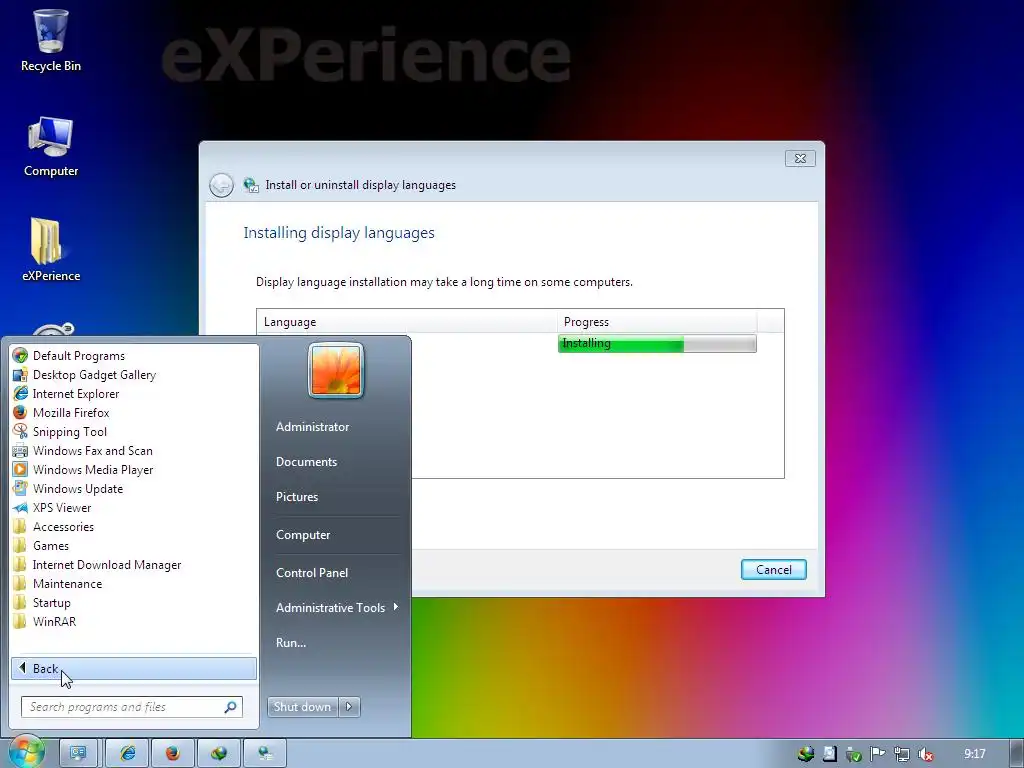Screen dimensions: 1024x768
Task: Open Snipping Tool from the program list
Action: pyautogui.click(x=69, y=432)
